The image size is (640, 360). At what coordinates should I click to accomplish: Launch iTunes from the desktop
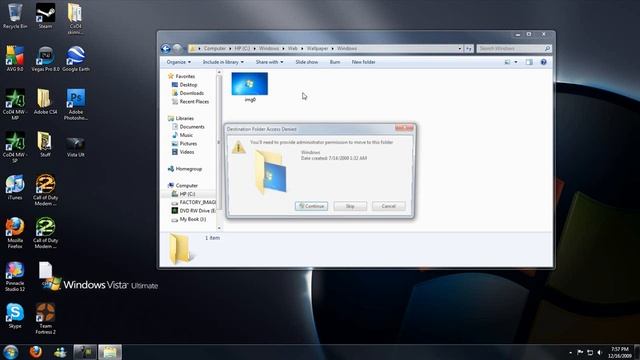coord(15,187)
